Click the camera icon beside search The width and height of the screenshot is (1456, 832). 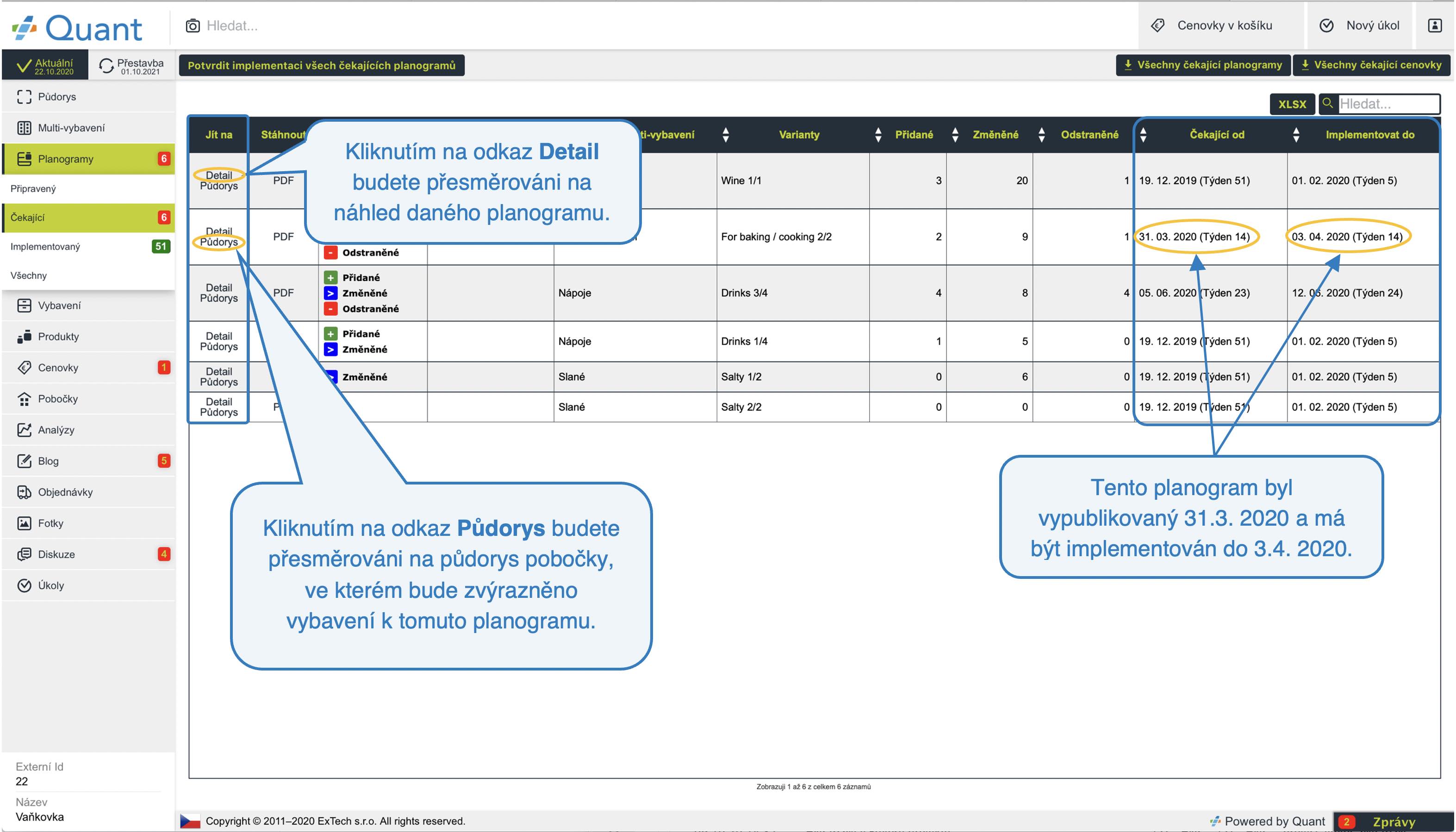point(193,26)
